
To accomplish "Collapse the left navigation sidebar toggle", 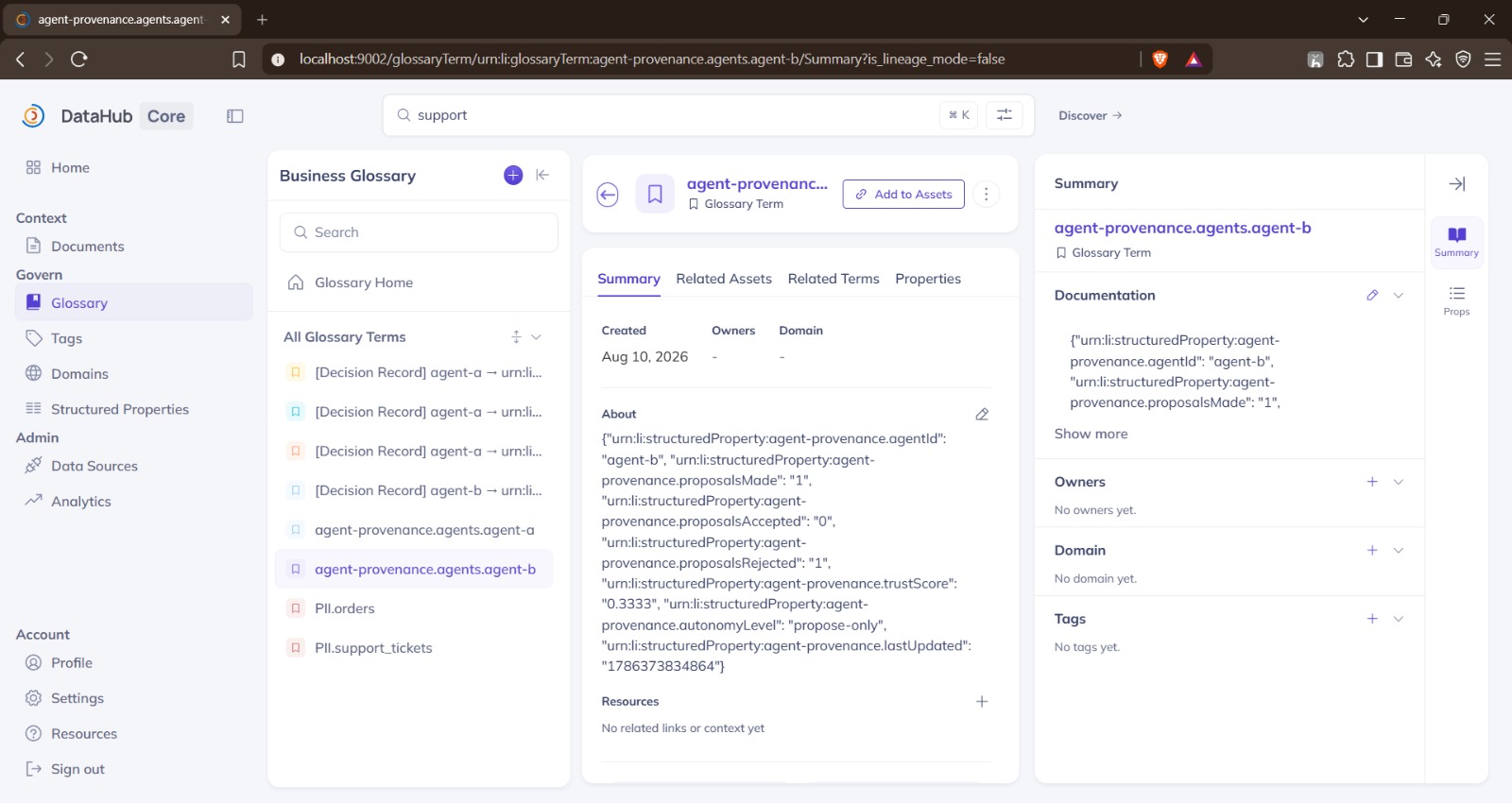I will tap(235, 116).
